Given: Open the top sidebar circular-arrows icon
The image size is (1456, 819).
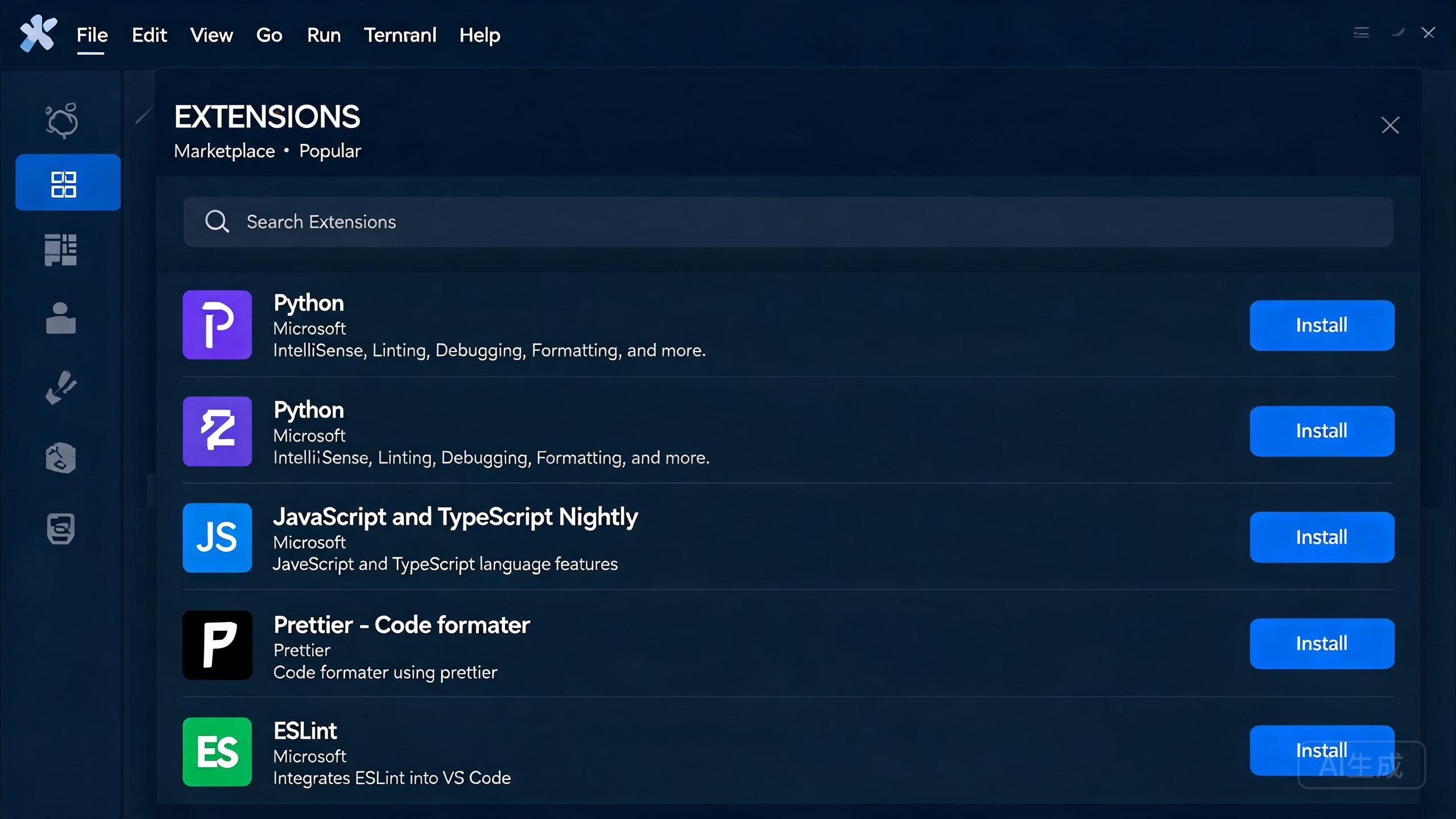Looking at the screenshot, I should tap(61, 120).
